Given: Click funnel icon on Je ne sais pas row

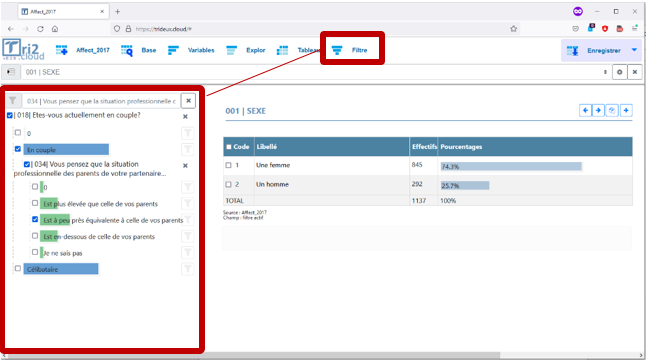Looking at the screenshot, I should coord(188,252).
